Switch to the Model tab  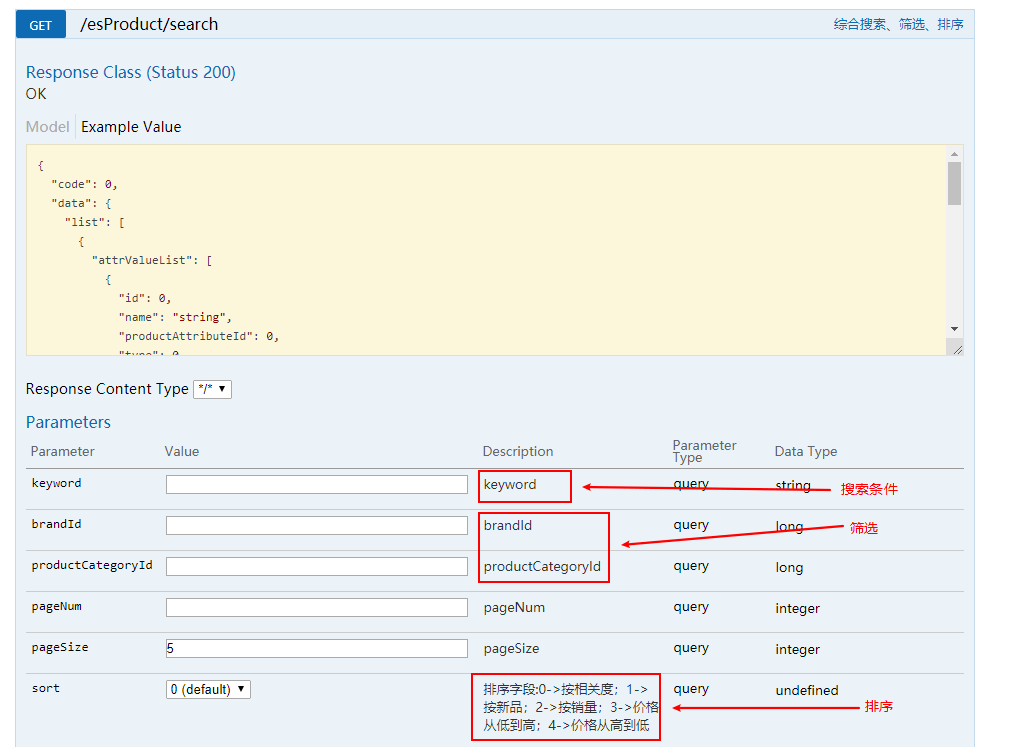click(47, 127)
